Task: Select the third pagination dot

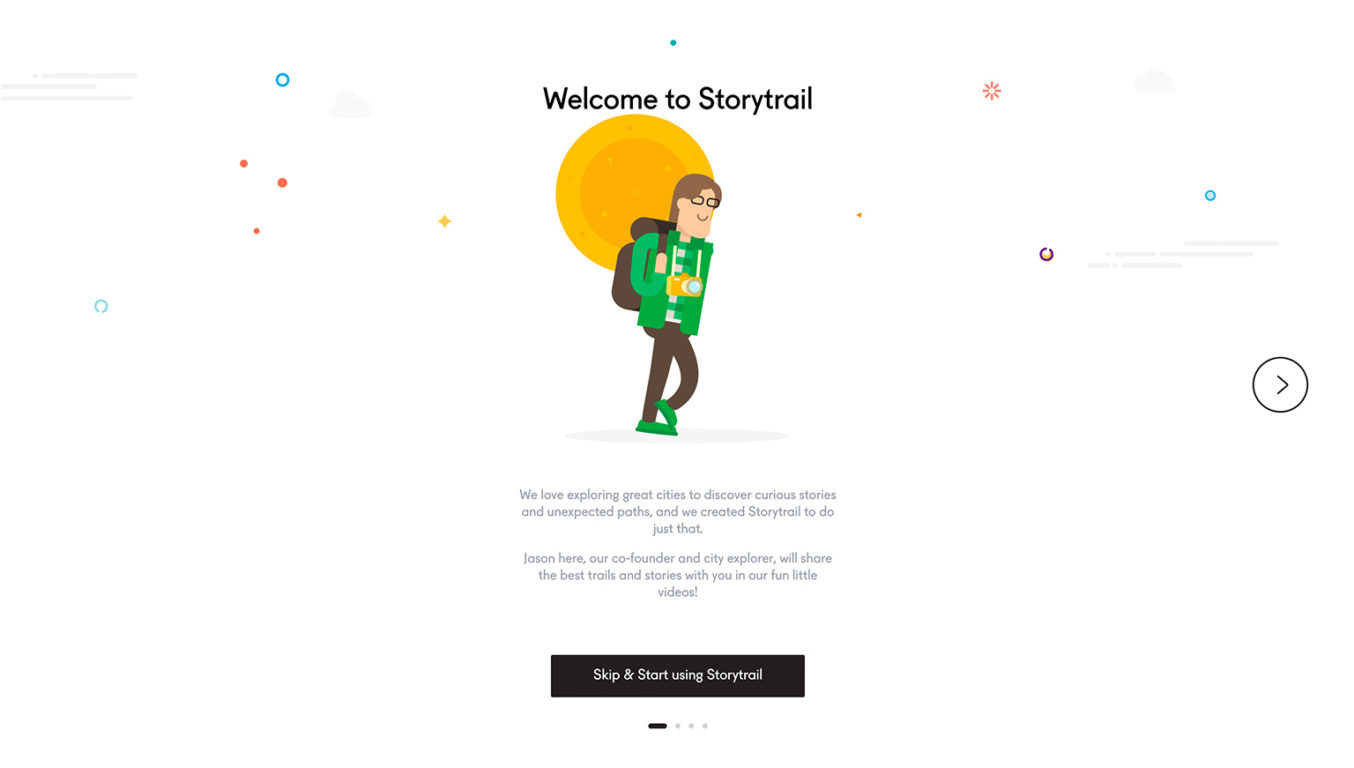Action: (691, 726)
